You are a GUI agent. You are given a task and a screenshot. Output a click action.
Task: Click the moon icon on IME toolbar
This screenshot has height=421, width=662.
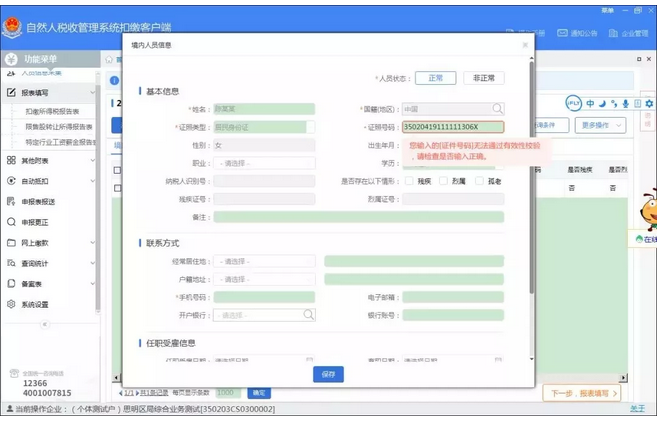tap(602, 103)
